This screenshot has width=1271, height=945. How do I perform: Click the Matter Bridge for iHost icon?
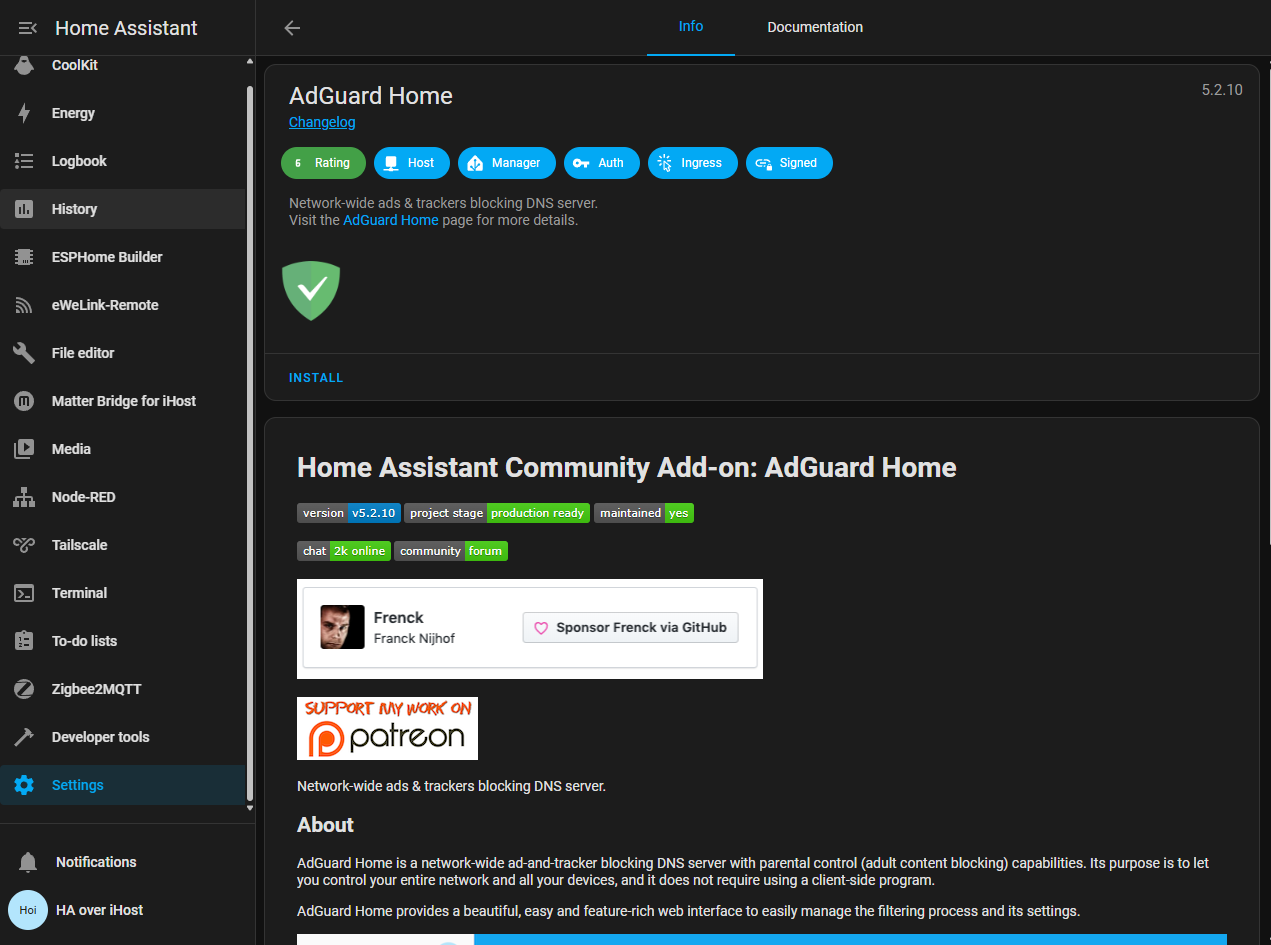coord(24,401)
